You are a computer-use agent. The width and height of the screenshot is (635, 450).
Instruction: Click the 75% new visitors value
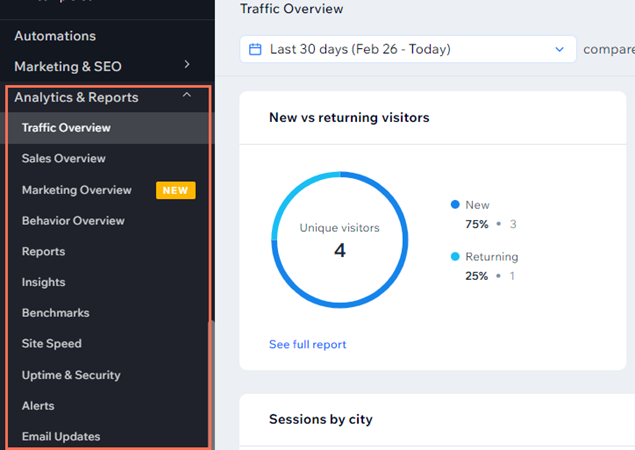coord(477,224)
